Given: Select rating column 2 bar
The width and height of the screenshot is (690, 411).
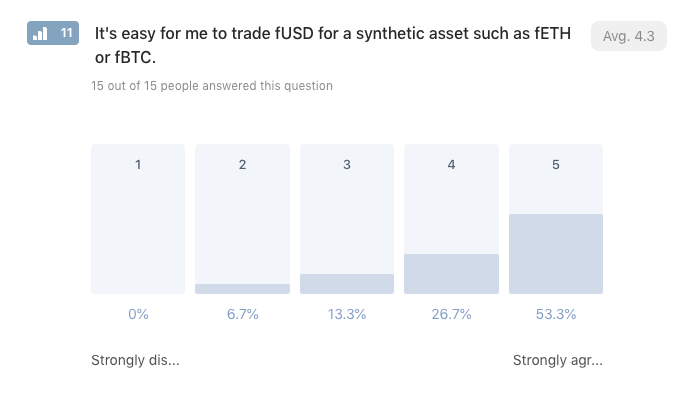Looking at the screenshot, I should coord(242,219).
